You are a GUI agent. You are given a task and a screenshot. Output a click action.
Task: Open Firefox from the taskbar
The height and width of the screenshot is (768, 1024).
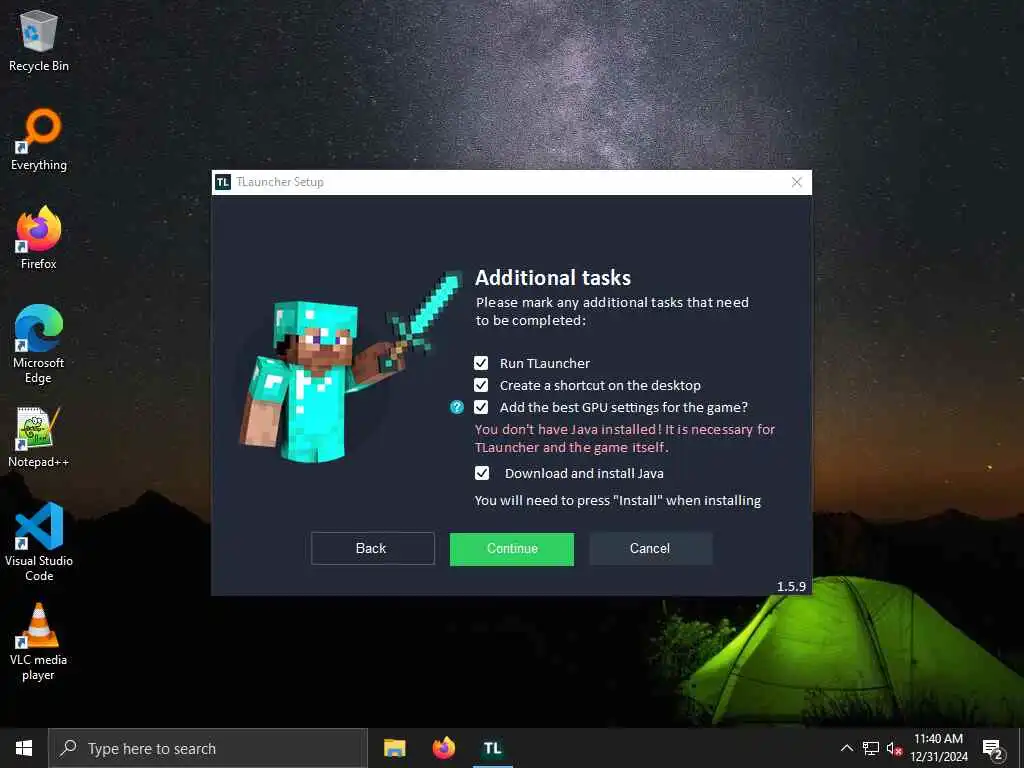point(443,748)
